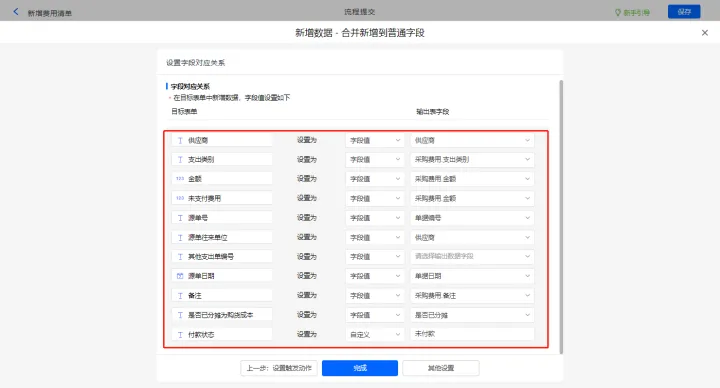Screen dimensions: 720x388
Task: Open the 字段值 dropdown in the 备注 row
Action: (375, 296)
